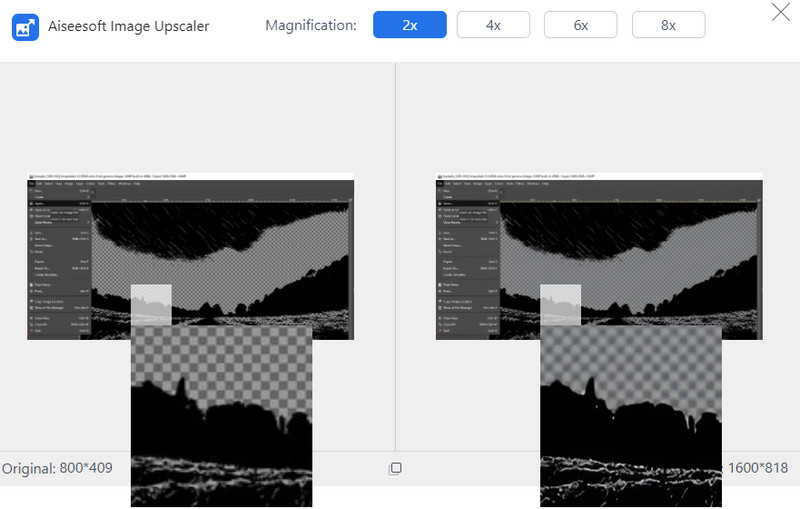Click the Aiseesoft Image Upscaler logo icon
This screenshot has height=509, width=800.
(x=25, y=26)
